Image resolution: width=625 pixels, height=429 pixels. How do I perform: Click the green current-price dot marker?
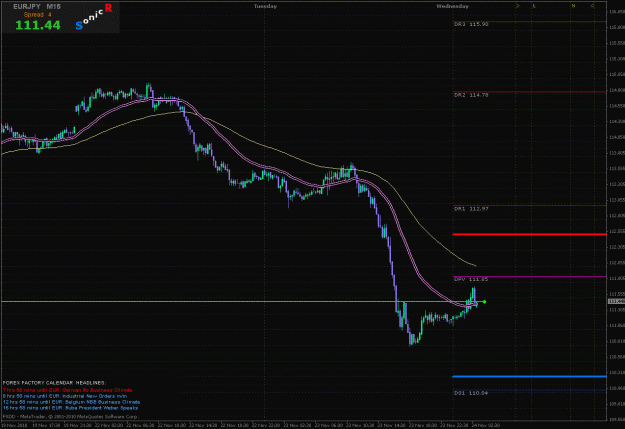tap(484, 301)
